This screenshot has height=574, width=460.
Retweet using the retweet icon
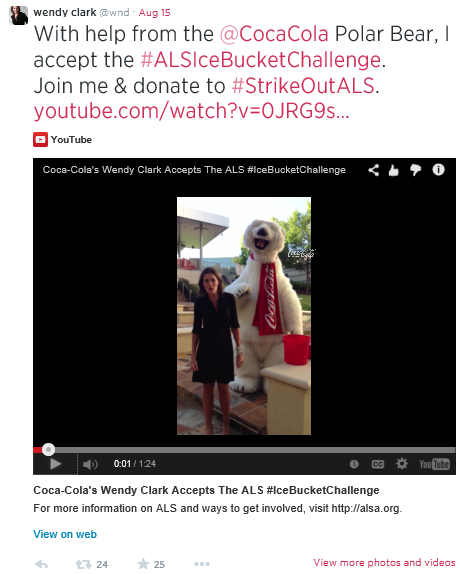(83, 564)
